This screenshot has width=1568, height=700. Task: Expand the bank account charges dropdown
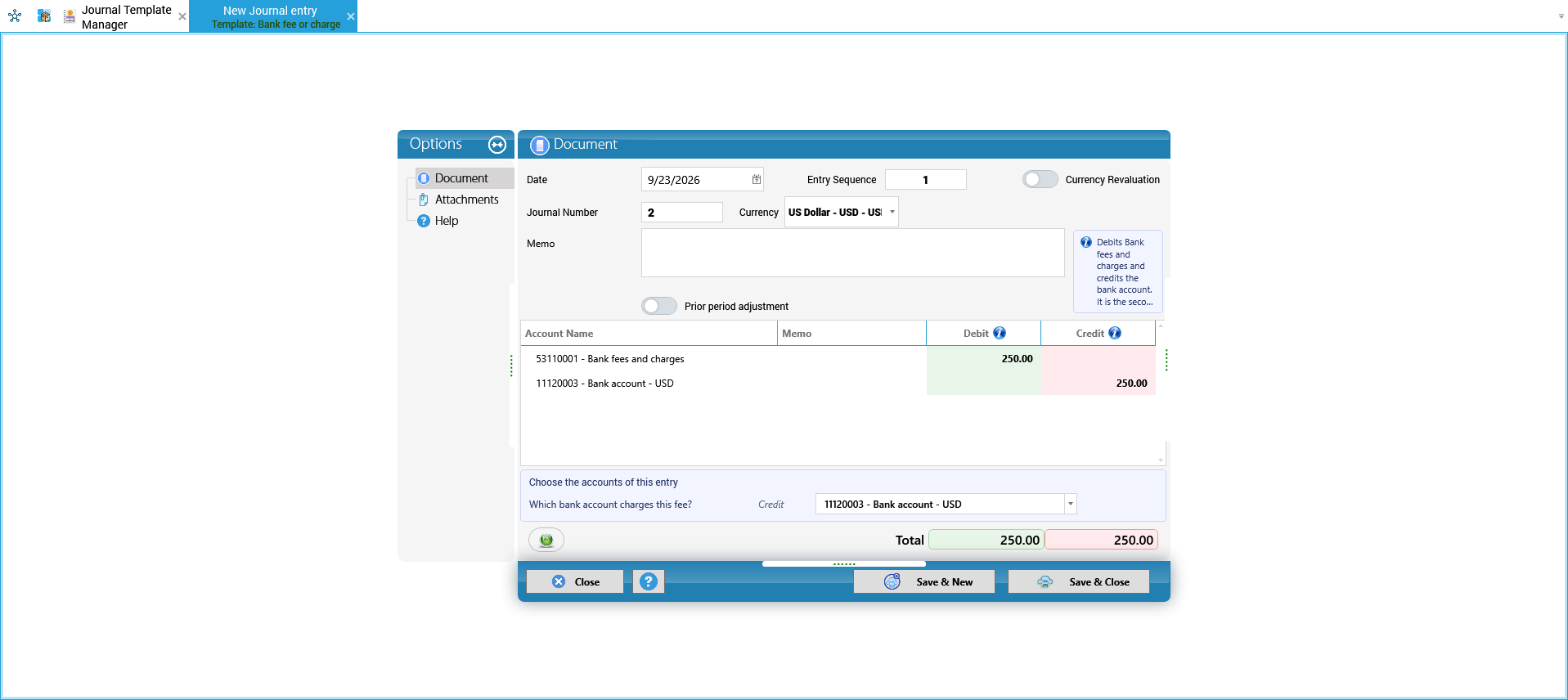(x=1070, y=504)
